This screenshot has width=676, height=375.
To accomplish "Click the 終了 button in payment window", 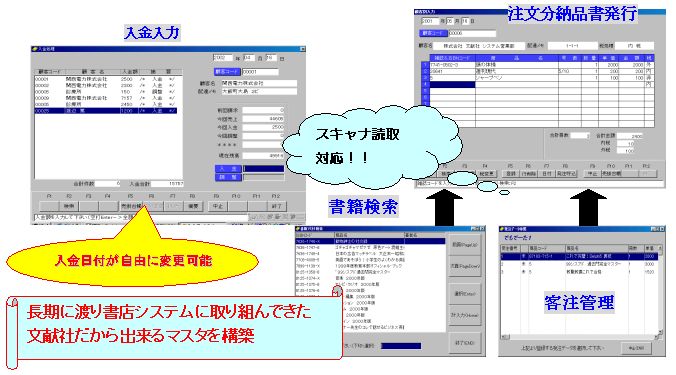I will click(x=276, y=206).
